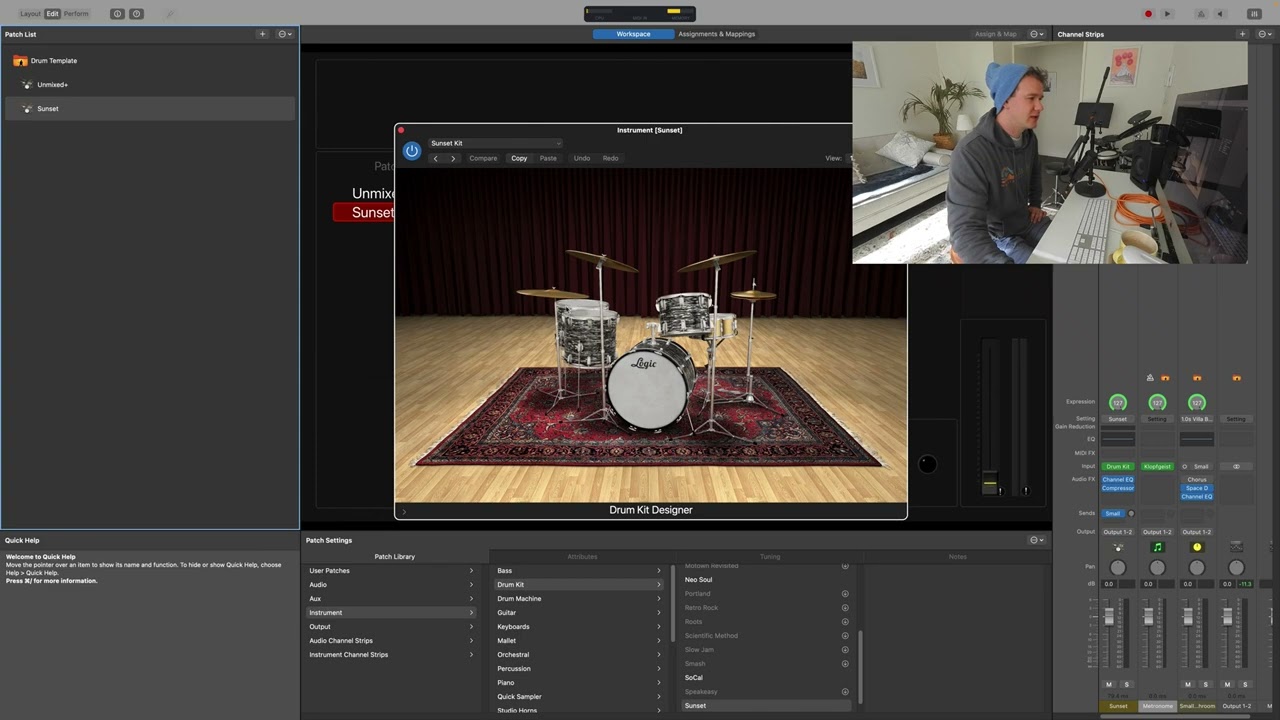Select the Workspace tab
Viewport: 1280px width, 720px height.
[633, 34]
